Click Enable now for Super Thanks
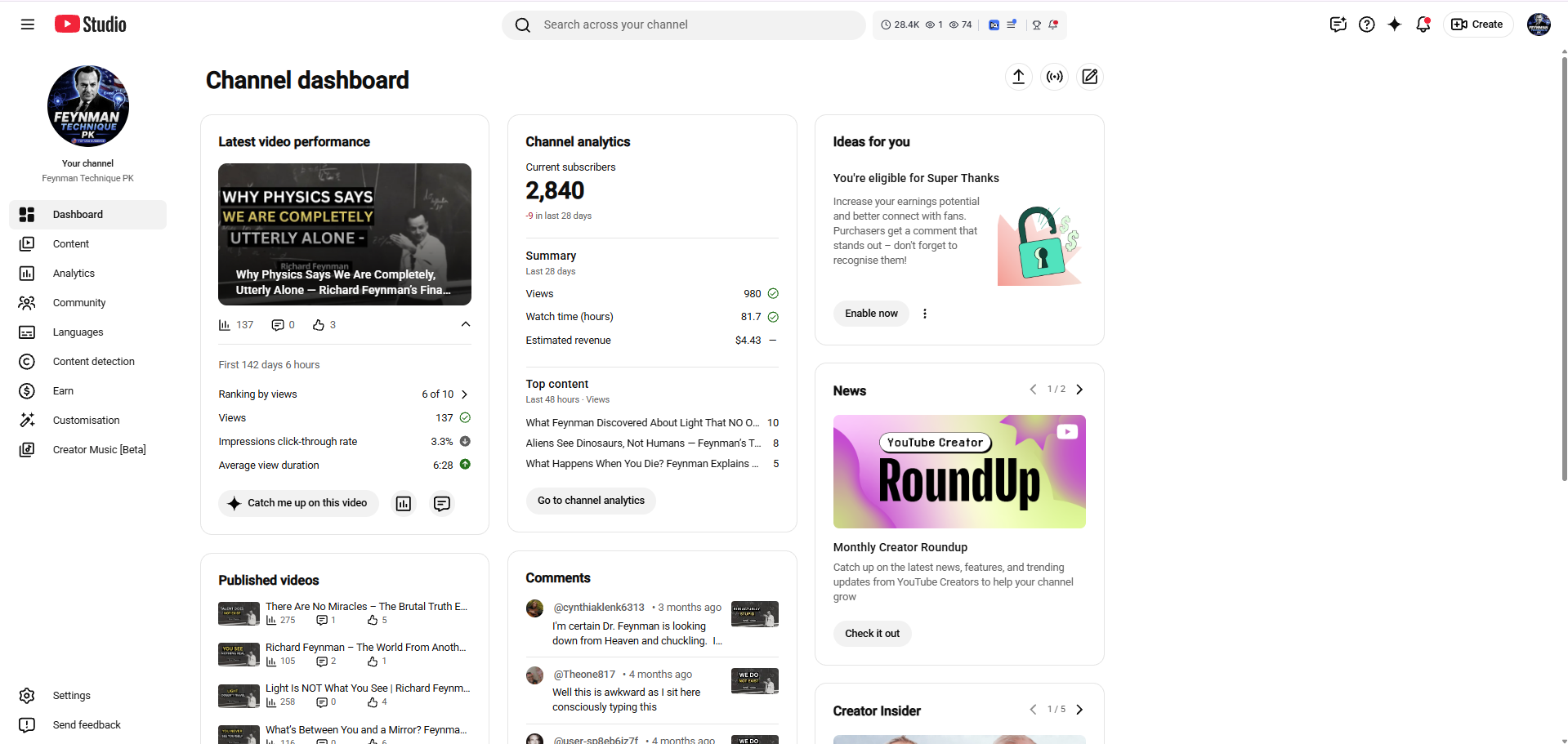The height and width of the screenshot is (744, 1568). click(871, 314)
